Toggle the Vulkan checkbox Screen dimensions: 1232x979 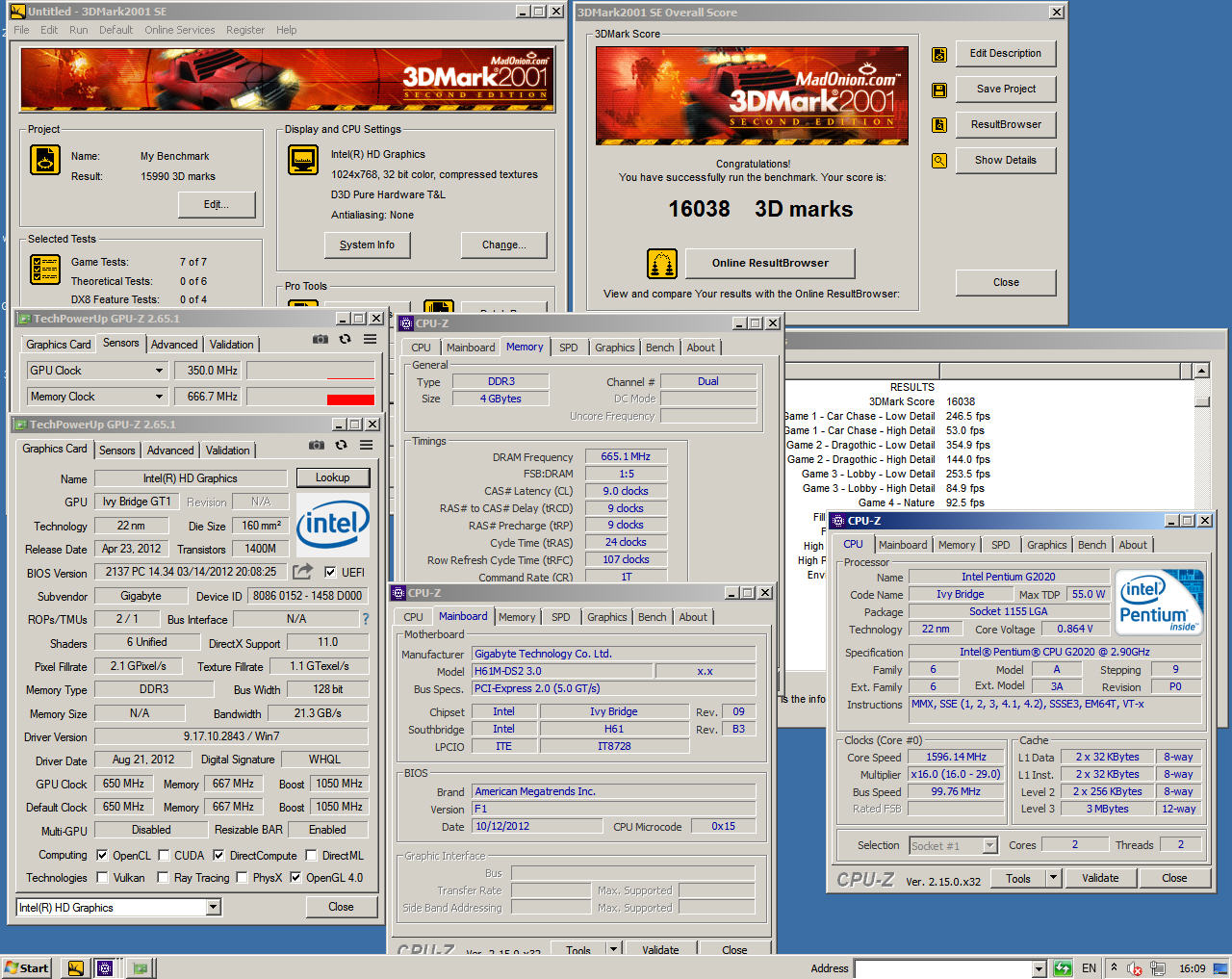pos(102,877)
